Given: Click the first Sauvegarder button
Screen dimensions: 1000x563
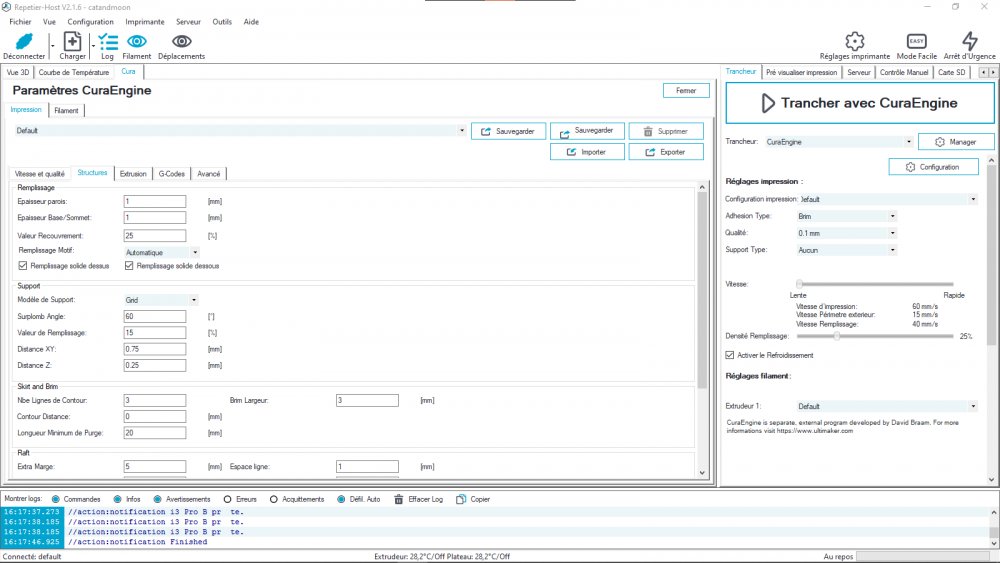Looking at the screenshot, I should (x=508, y=131).
